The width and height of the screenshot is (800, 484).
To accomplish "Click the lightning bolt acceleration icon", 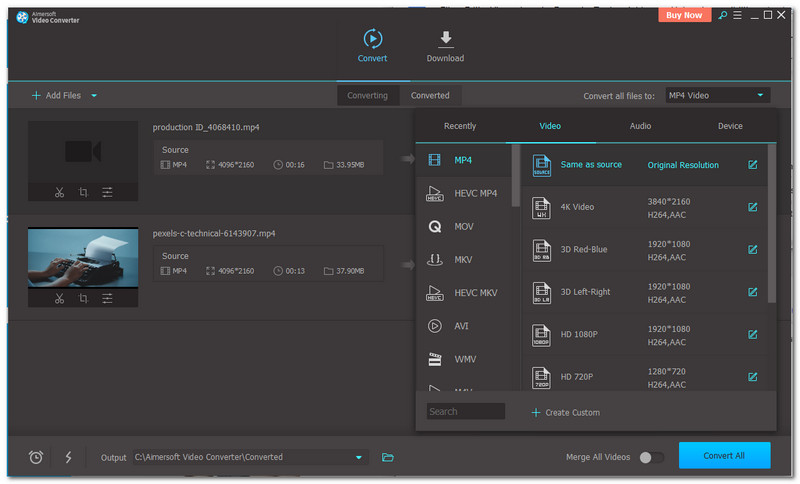I will [x=68, y=457].
